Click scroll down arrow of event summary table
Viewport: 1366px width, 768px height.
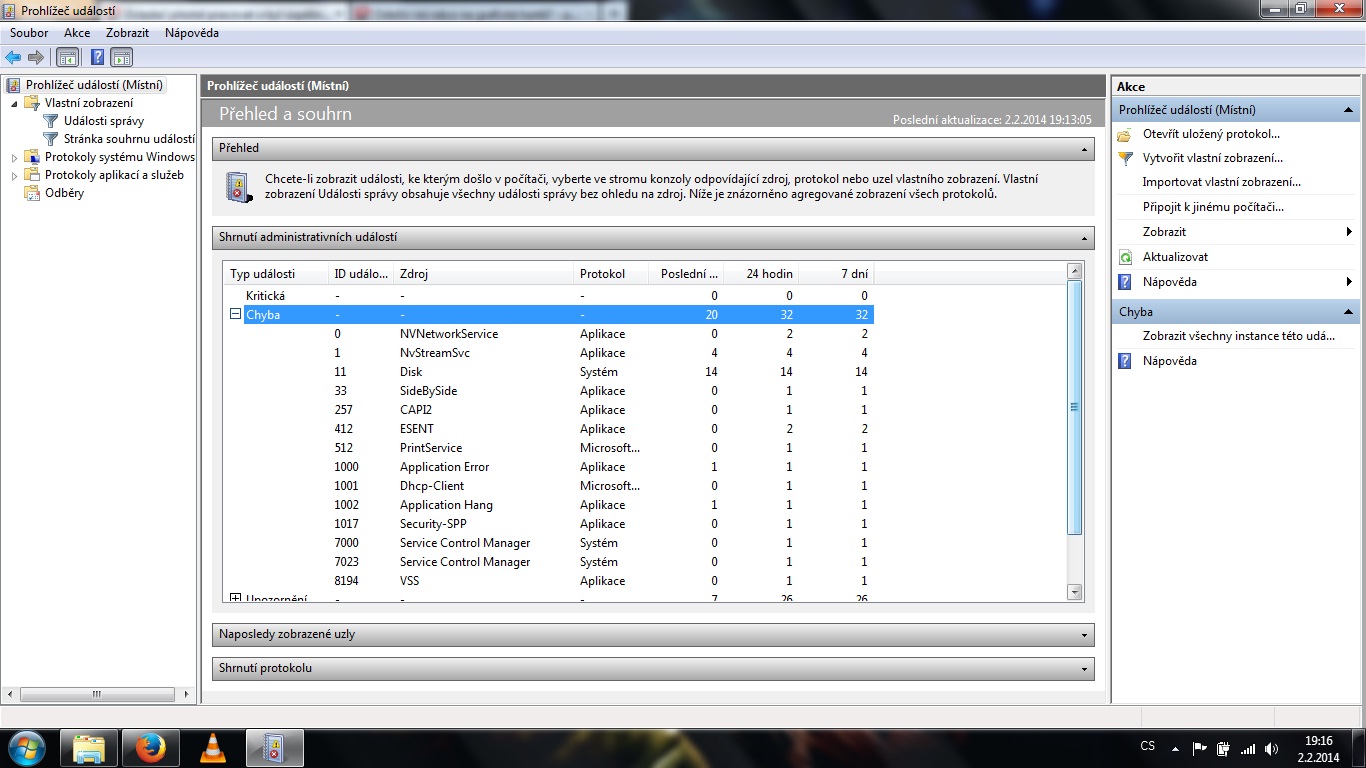tap(1075, 592)
